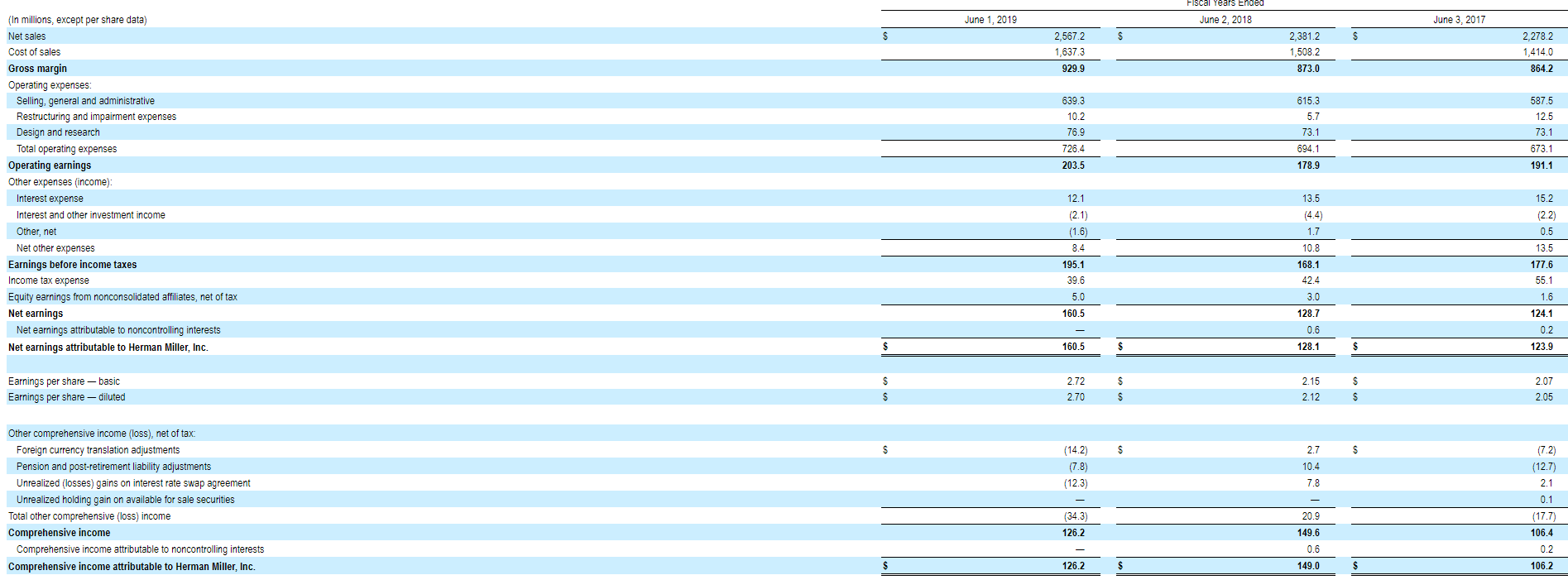1568x580 pixels.
Task: Click the 2.12 diluted EPS value
Action: (1311, 397)
